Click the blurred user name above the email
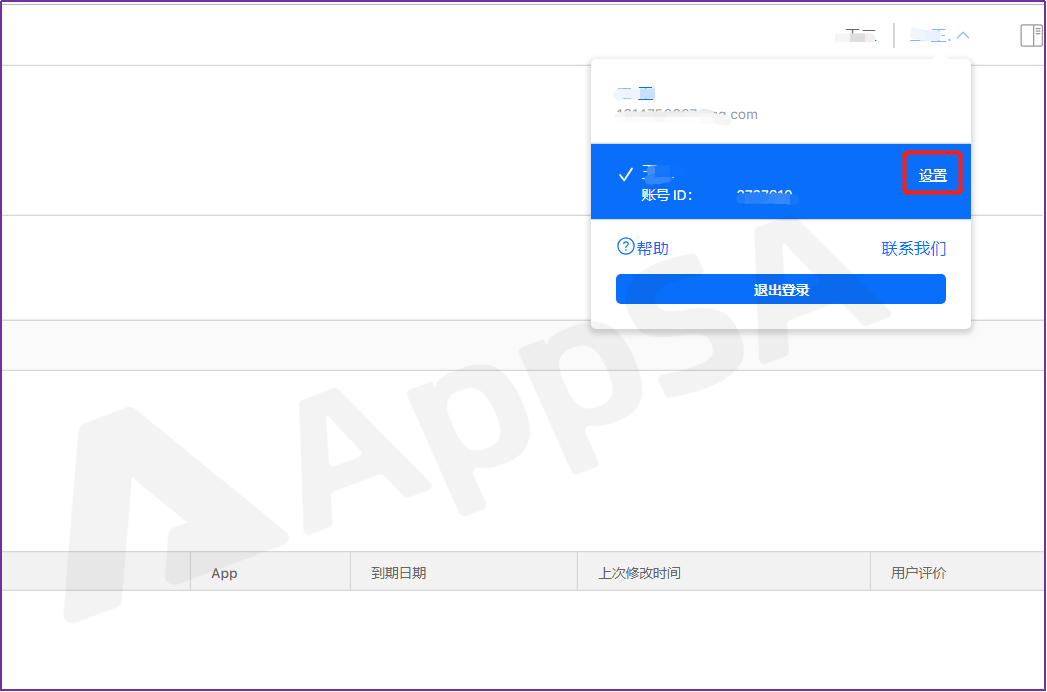 635,94
